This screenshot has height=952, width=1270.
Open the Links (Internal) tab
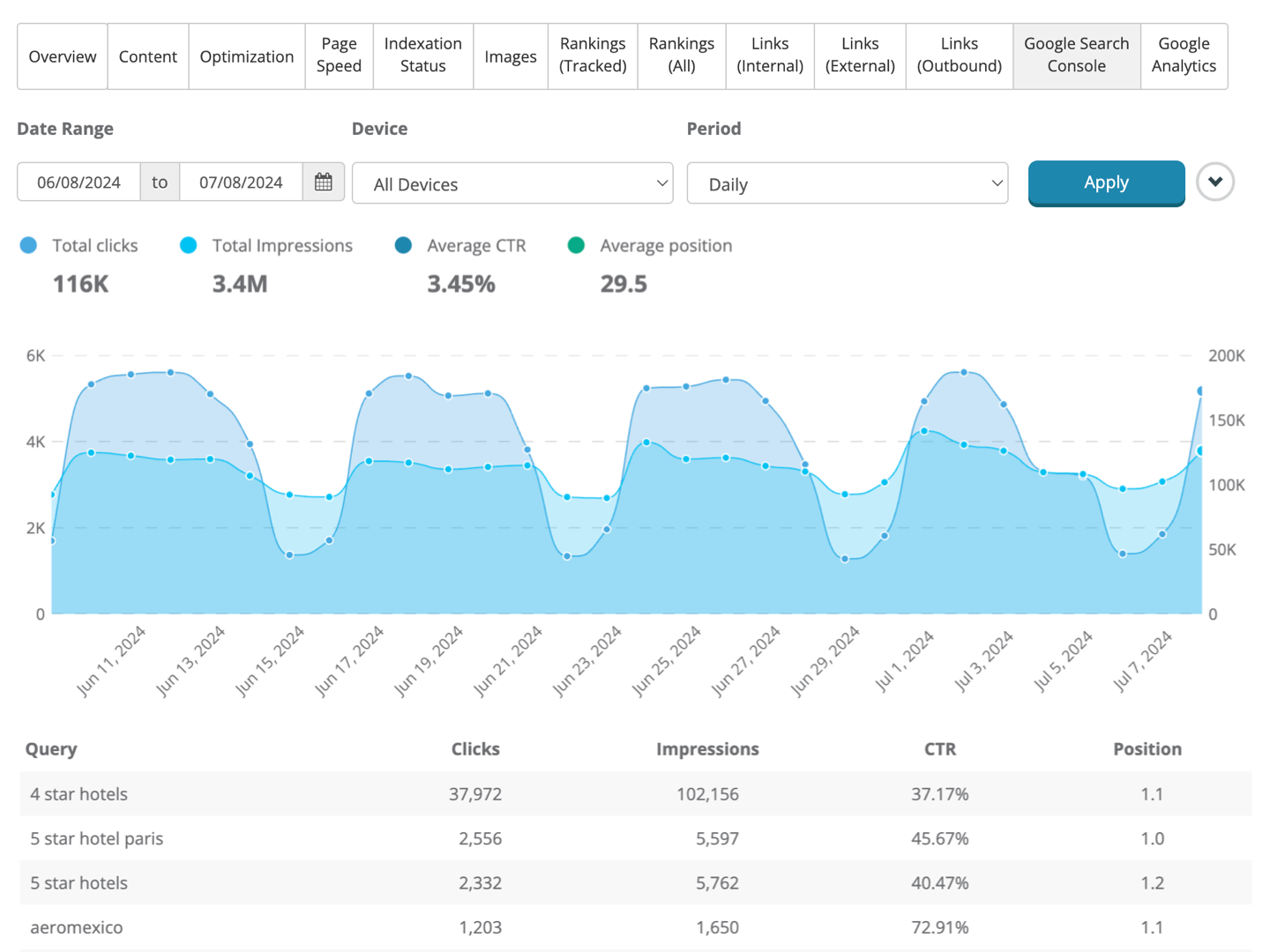pos(770,56)
